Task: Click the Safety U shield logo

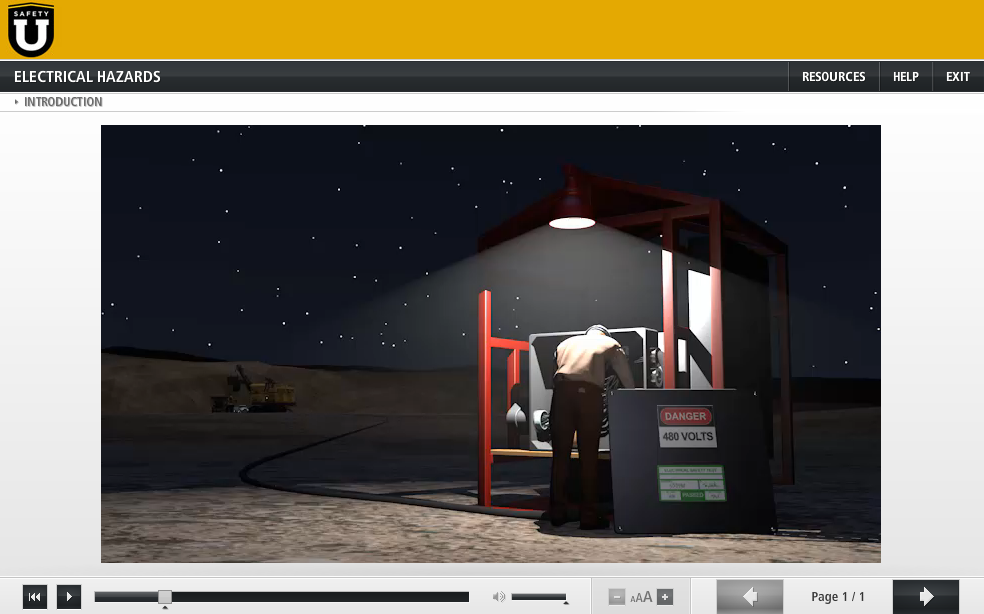Action: (31, 30)
